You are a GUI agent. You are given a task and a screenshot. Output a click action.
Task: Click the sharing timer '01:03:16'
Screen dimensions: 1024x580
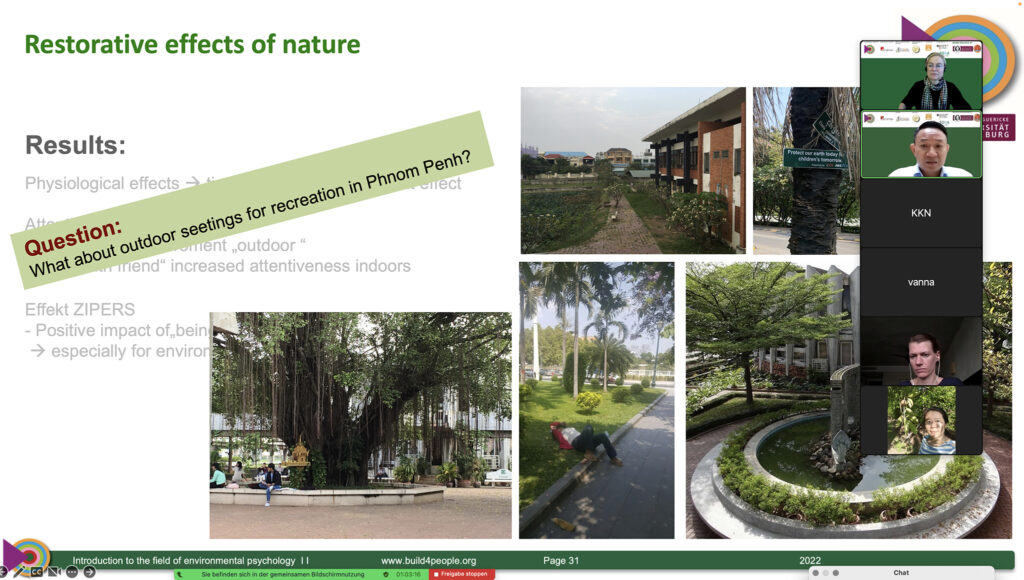click(408, 575)
